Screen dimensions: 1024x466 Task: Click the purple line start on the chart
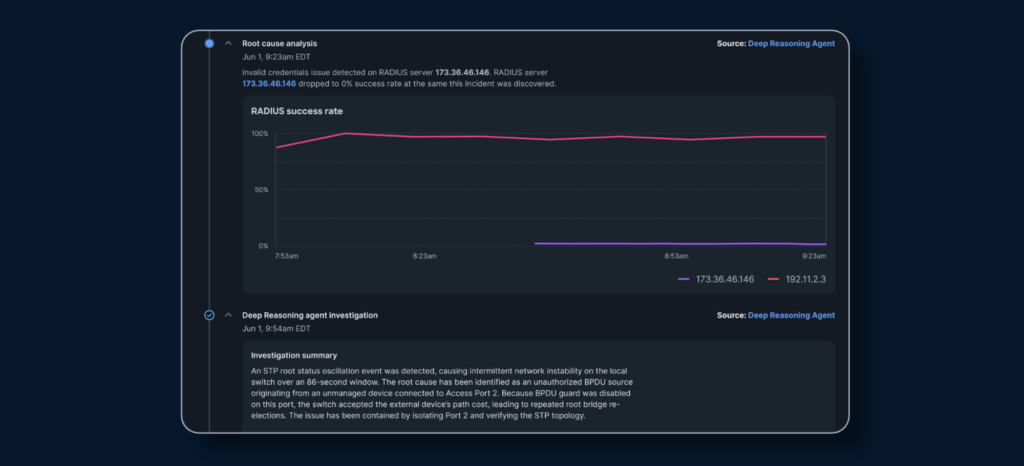coord(536,243)
